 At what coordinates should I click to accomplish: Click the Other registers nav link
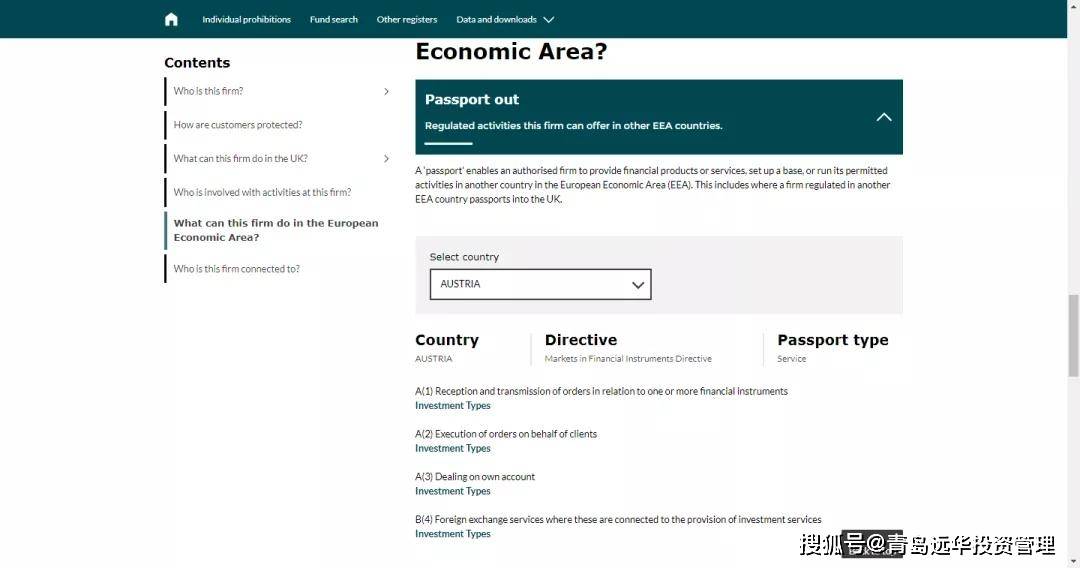point(406,19)
